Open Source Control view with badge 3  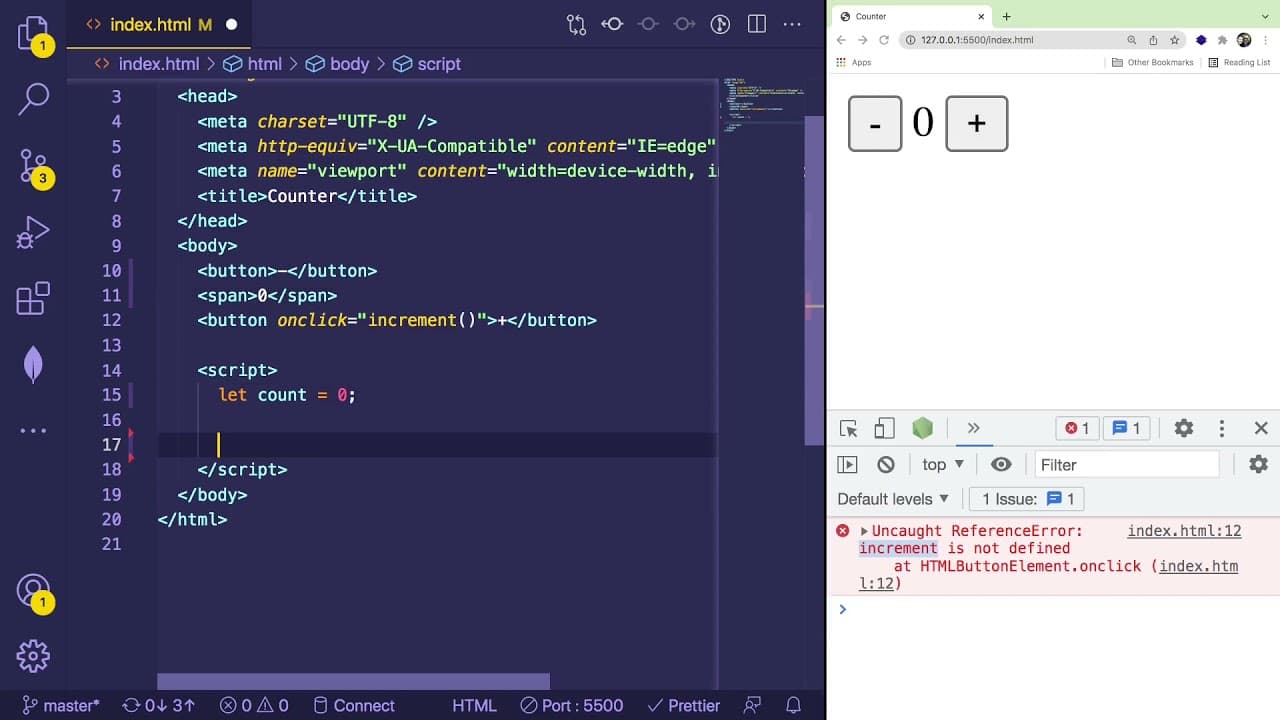(x=33, y=167)
